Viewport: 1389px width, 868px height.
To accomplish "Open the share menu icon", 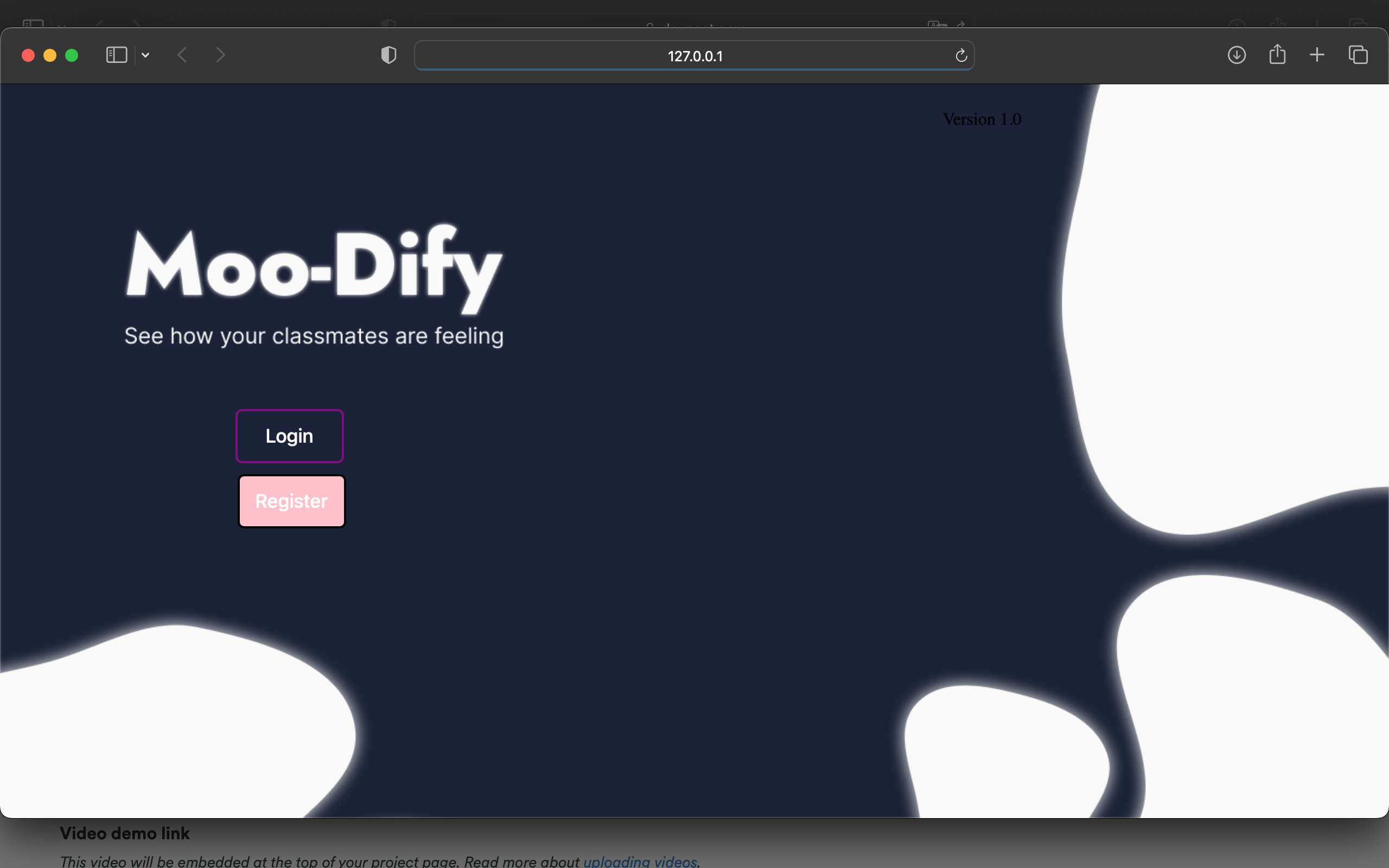I will coord(1277,55).
